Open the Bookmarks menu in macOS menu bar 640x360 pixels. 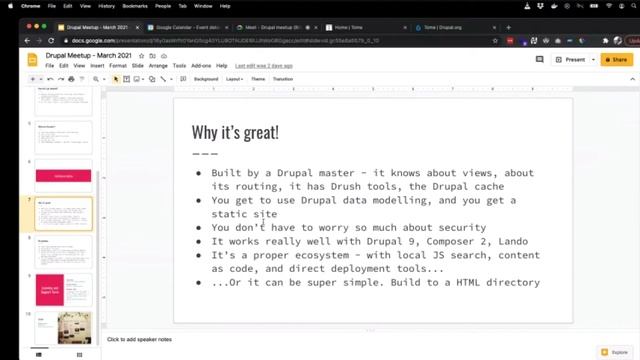click(x=135, y=6)
